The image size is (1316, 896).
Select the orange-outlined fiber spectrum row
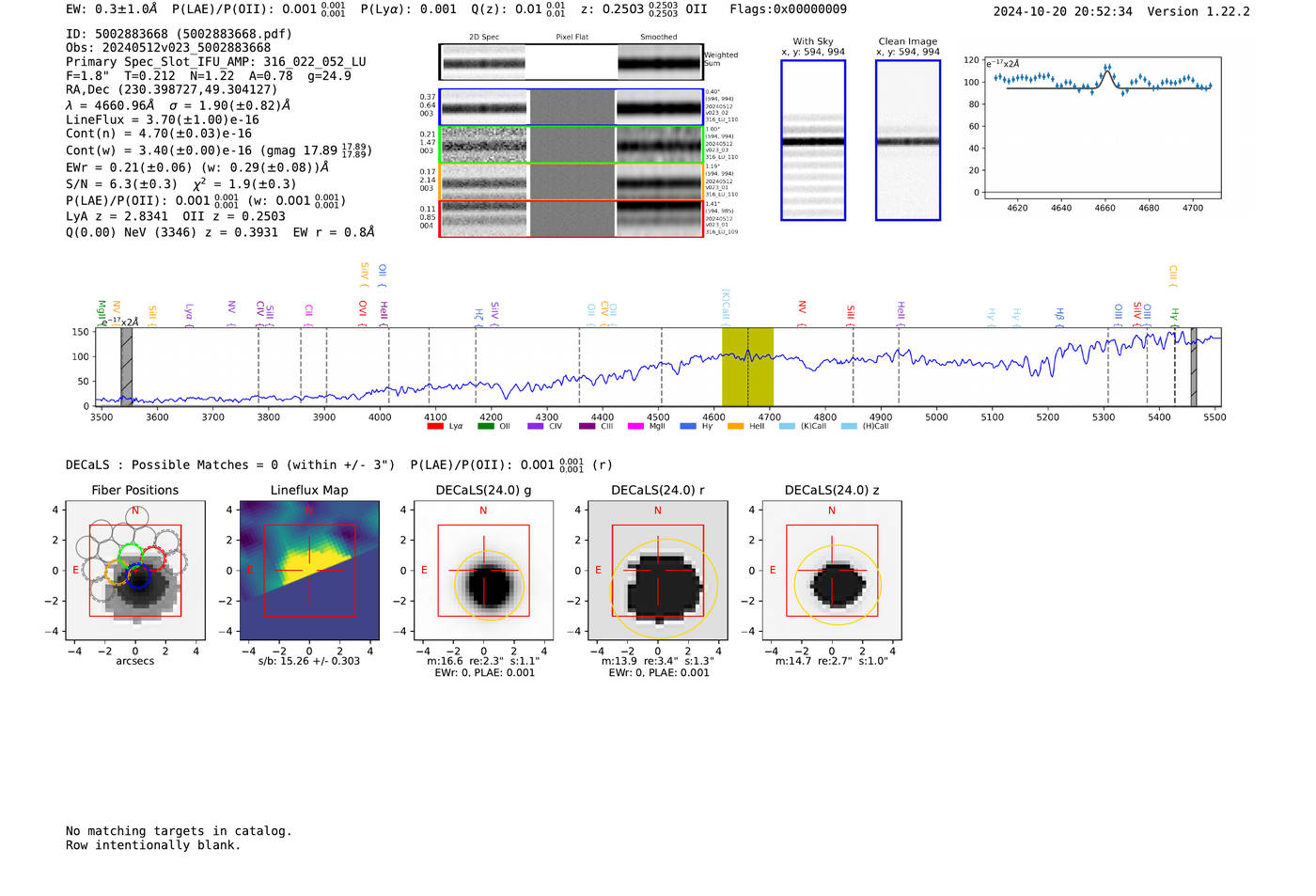coord(572,182)
